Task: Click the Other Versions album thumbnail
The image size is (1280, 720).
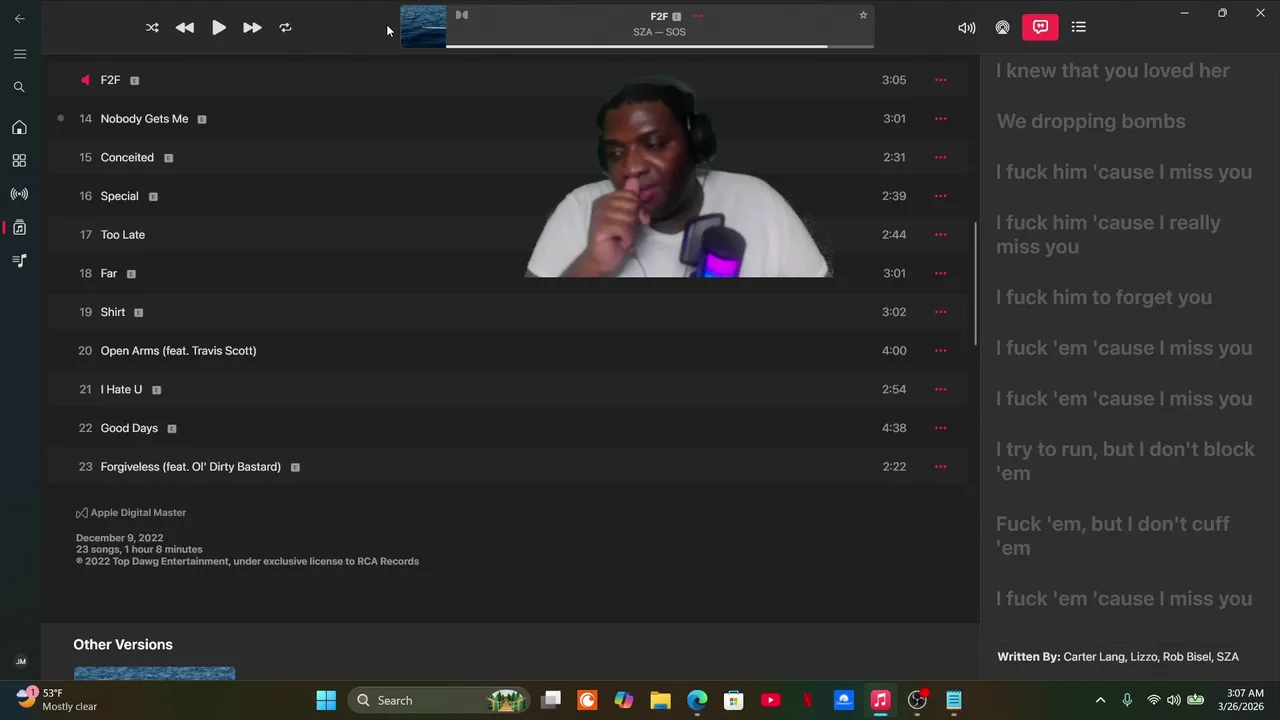Action: click(x=154, y=673)
